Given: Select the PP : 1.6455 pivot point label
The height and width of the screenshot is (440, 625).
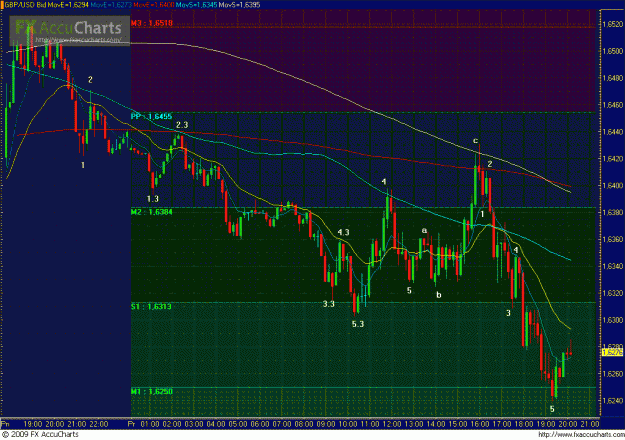Looking at the screenshot, I should pyautogui.click(x=151, y=116).
